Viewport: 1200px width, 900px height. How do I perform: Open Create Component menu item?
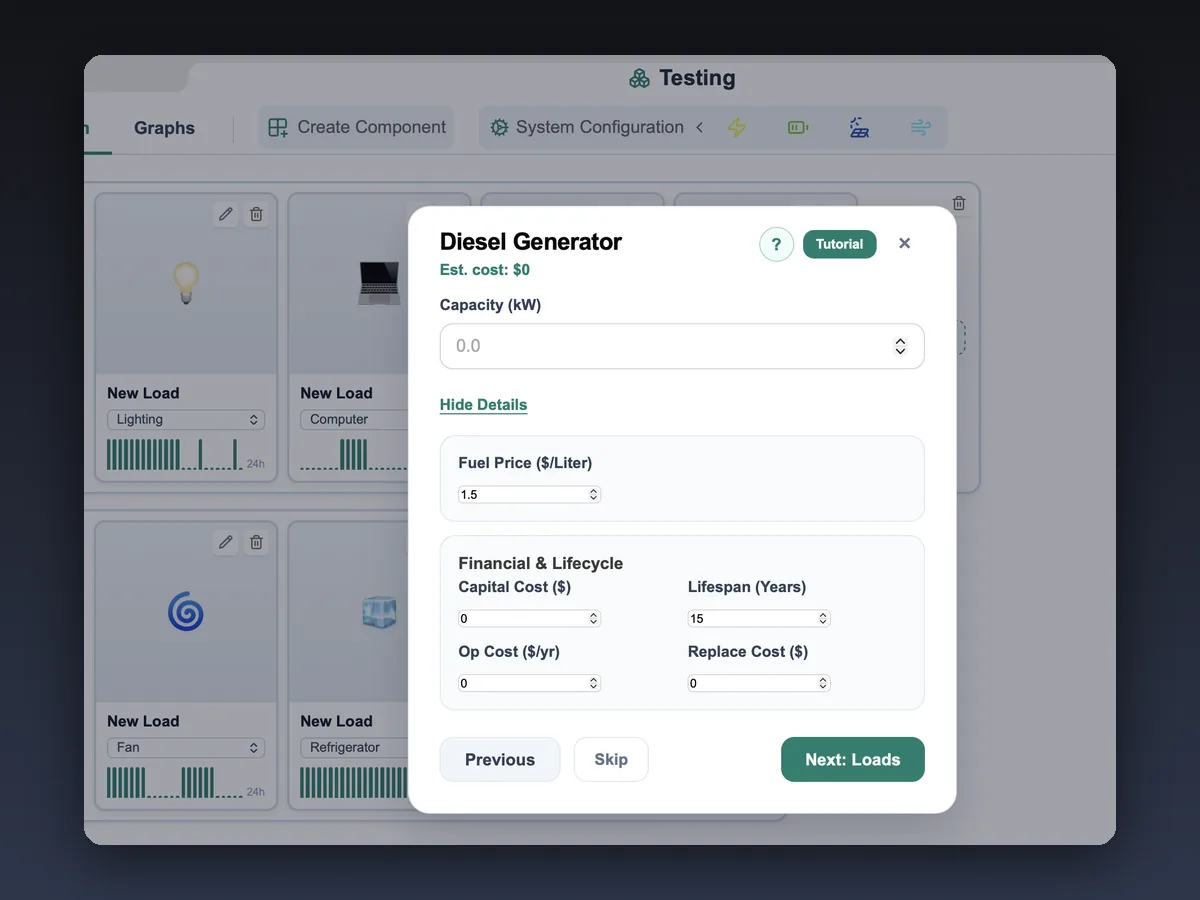point(357,127)
